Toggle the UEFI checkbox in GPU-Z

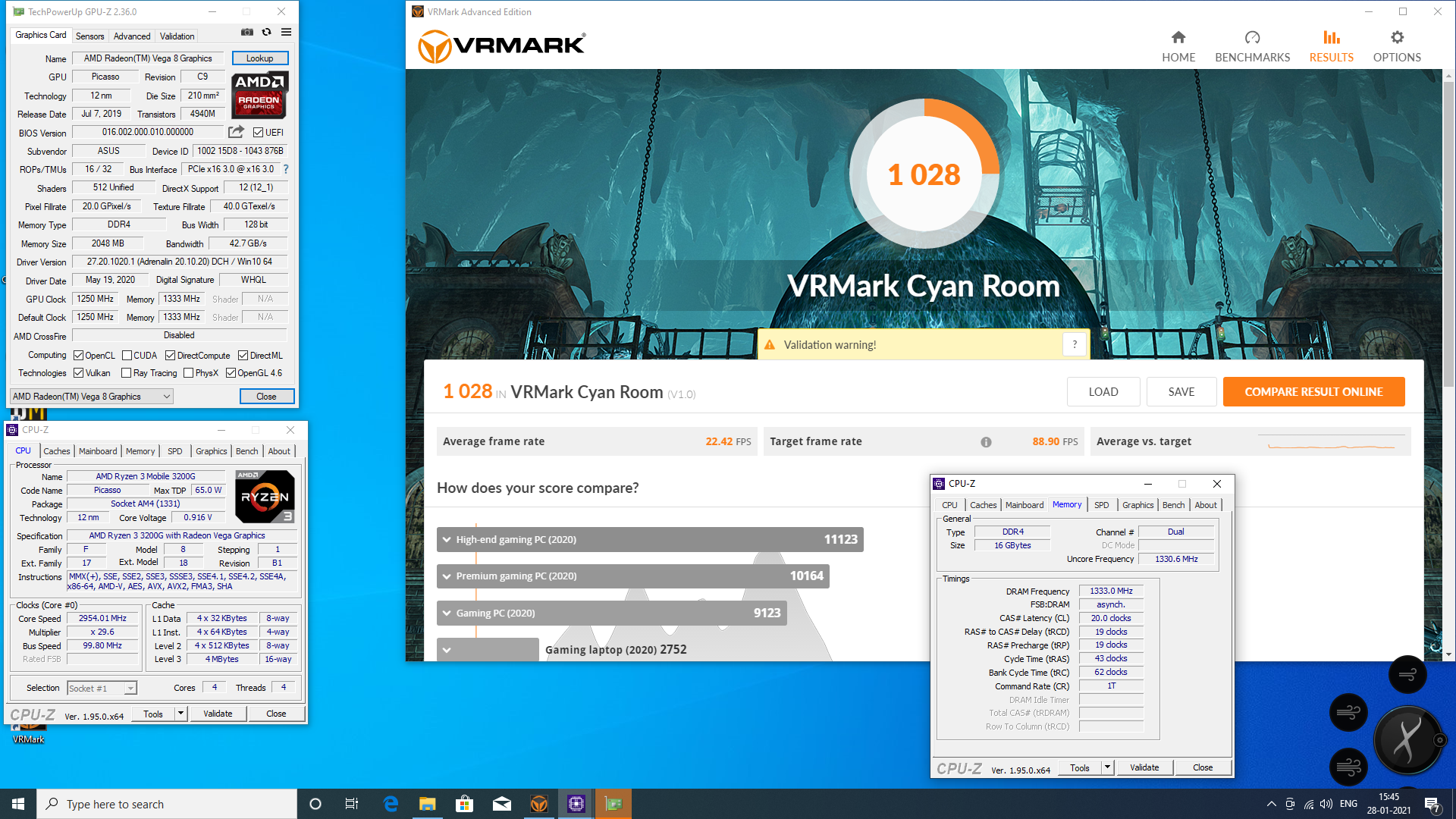(x=258, y=132)
